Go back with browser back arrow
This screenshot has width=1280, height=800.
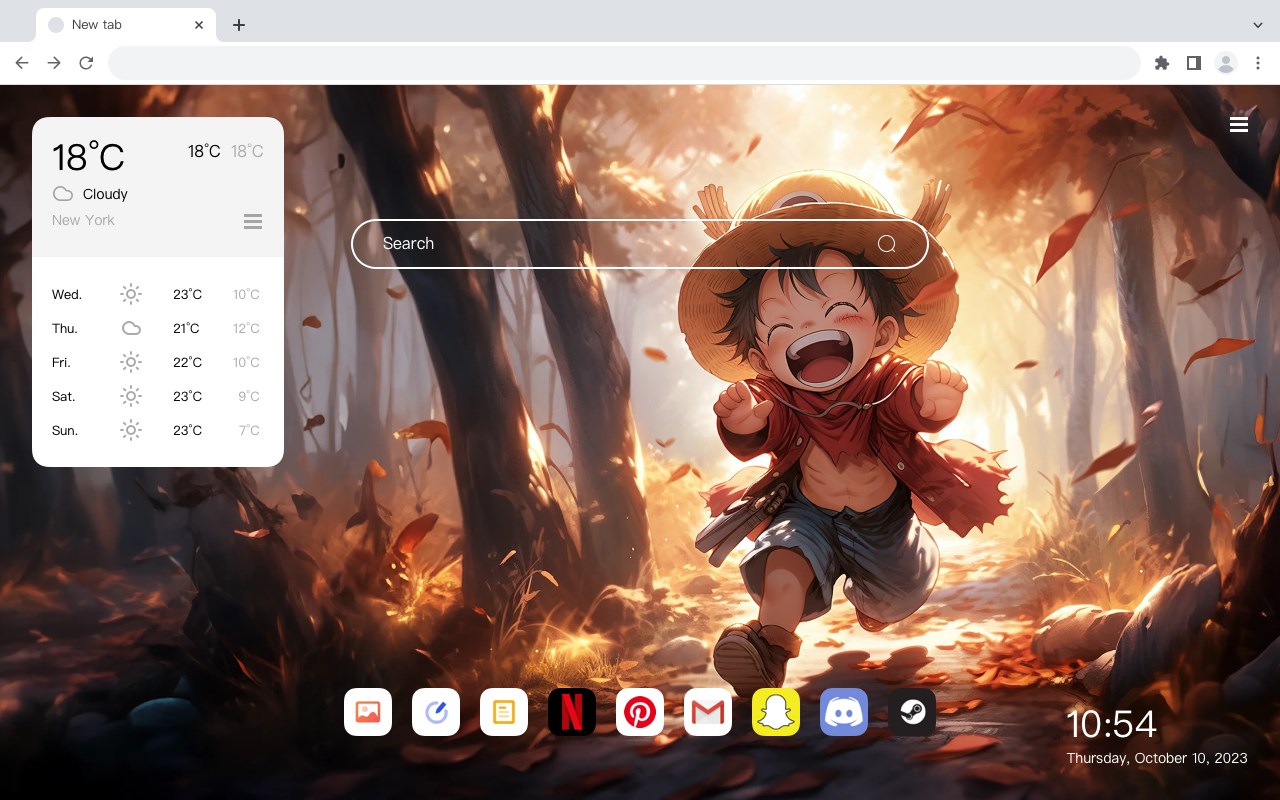[22, 63]
